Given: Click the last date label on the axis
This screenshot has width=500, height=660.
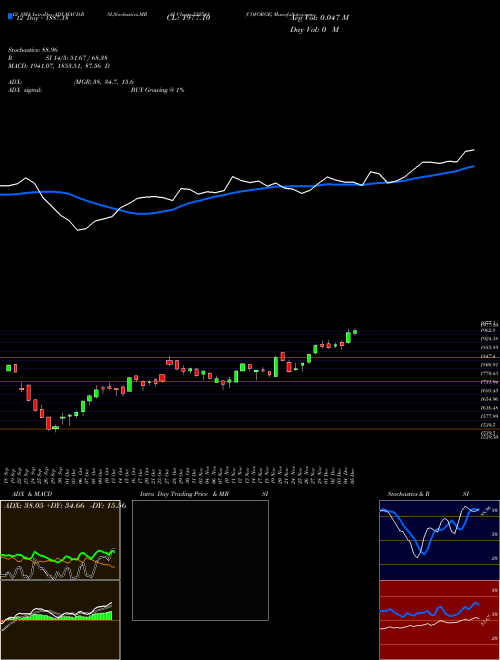Looking at the screenshot, I should click(x=353, y=476).
